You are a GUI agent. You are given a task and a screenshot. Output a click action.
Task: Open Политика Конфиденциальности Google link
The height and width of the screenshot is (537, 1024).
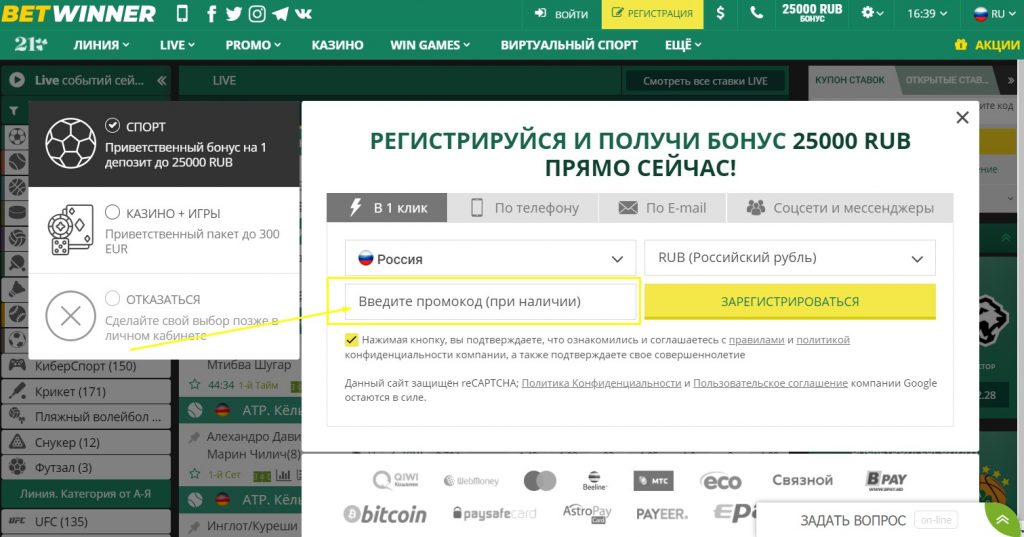point(601,383)
